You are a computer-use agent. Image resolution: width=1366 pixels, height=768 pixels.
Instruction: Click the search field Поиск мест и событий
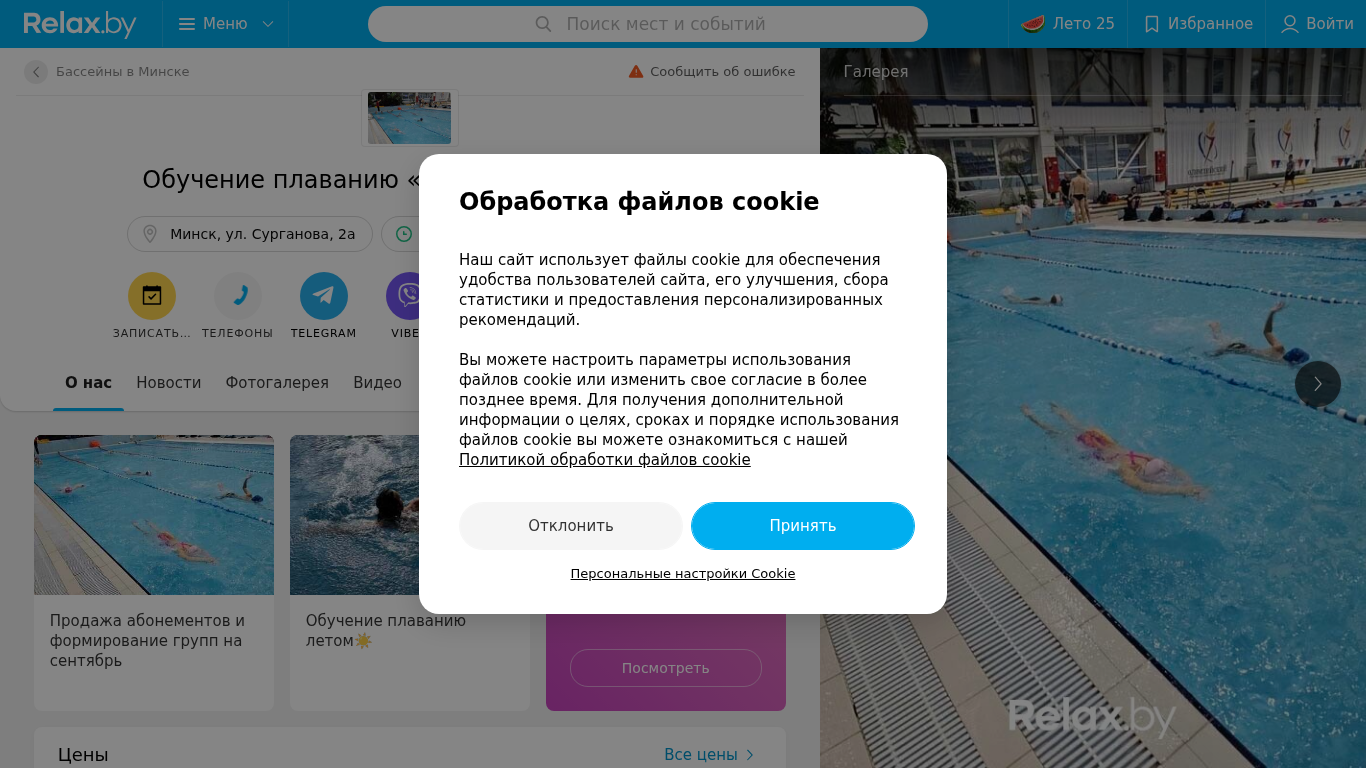coord(648,24)
